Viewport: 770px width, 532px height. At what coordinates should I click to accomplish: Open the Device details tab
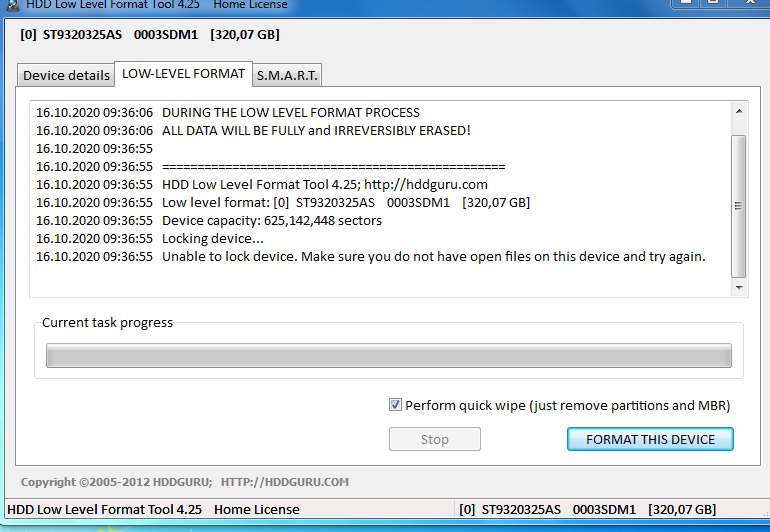click(x=66, y=76)
